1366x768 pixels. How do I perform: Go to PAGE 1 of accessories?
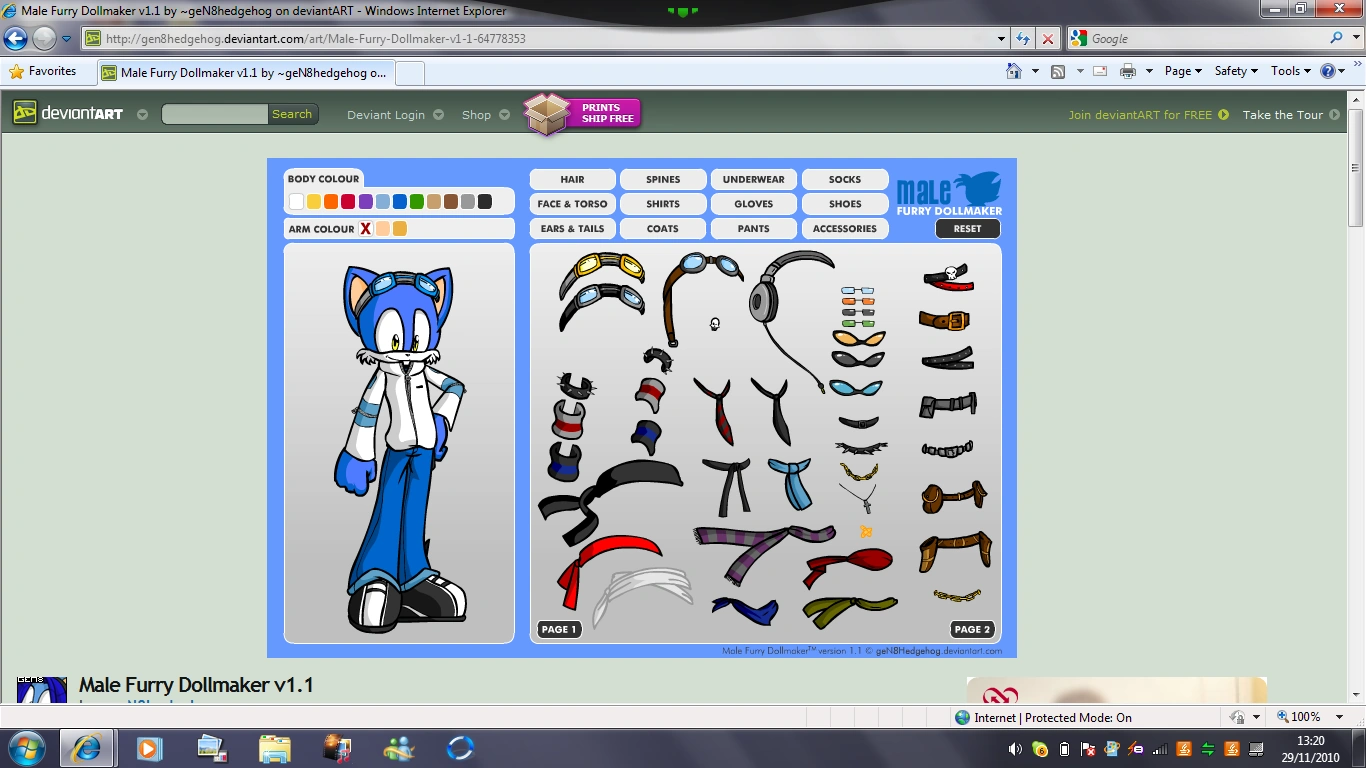click(559, 630)
